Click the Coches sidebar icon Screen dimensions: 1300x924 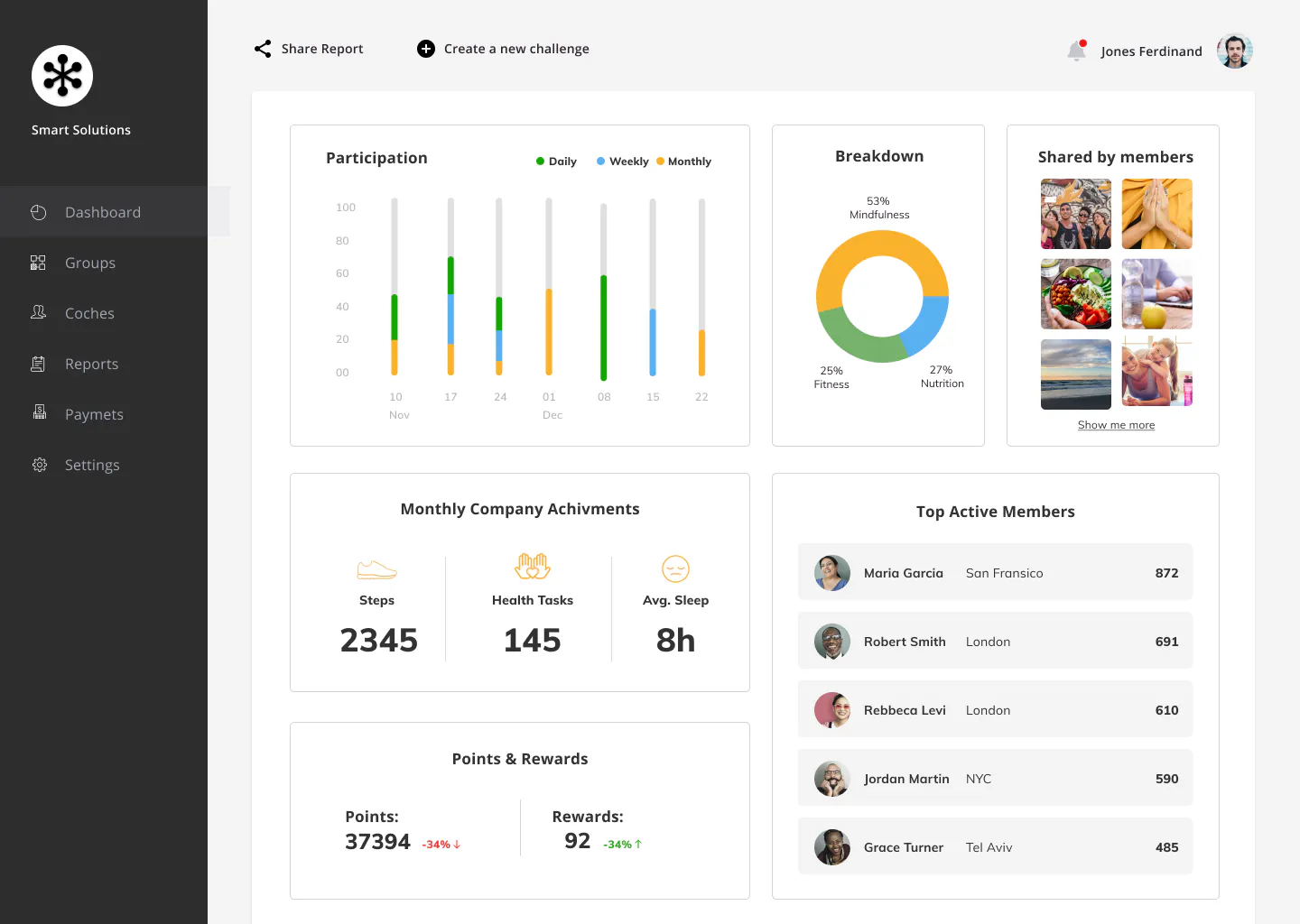point(38,312)
